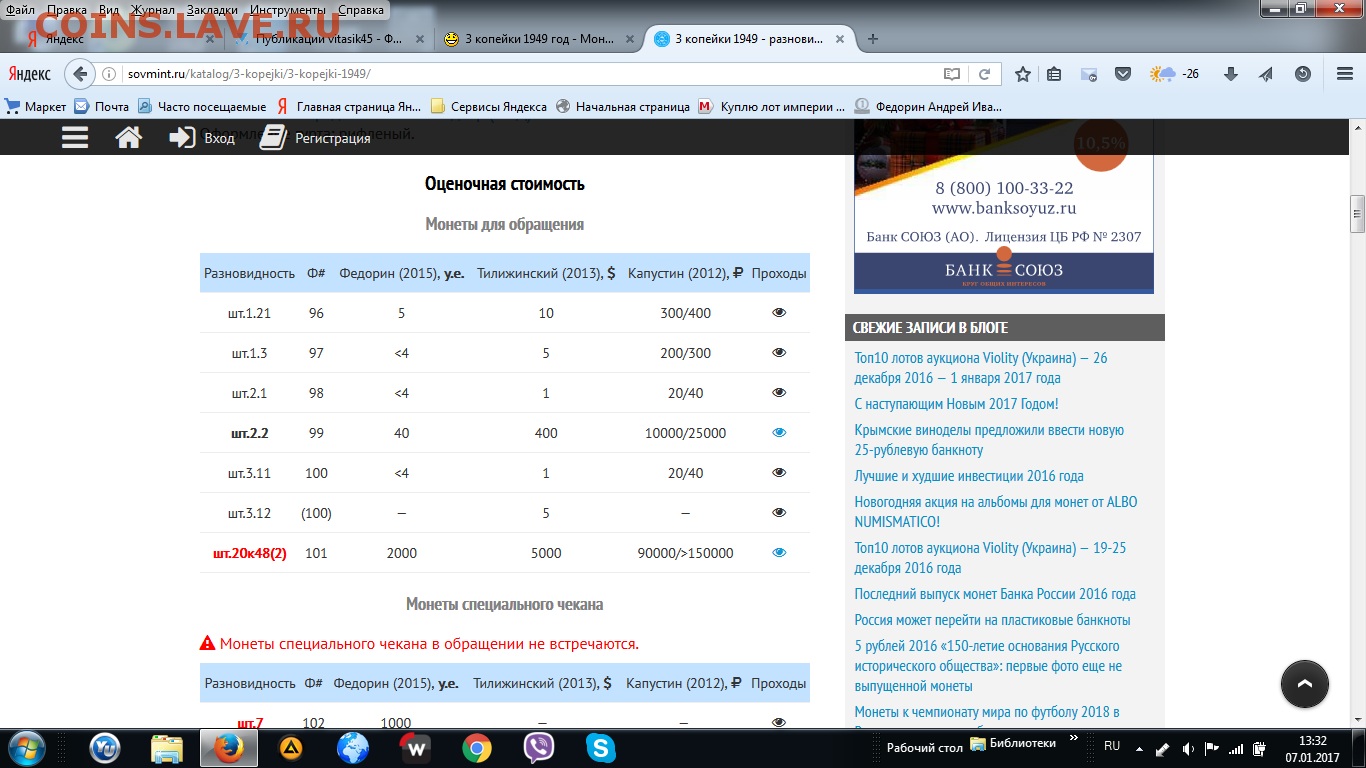Open the site hamburger menu
The image size is (1366, 768).
tap(75, 137)
